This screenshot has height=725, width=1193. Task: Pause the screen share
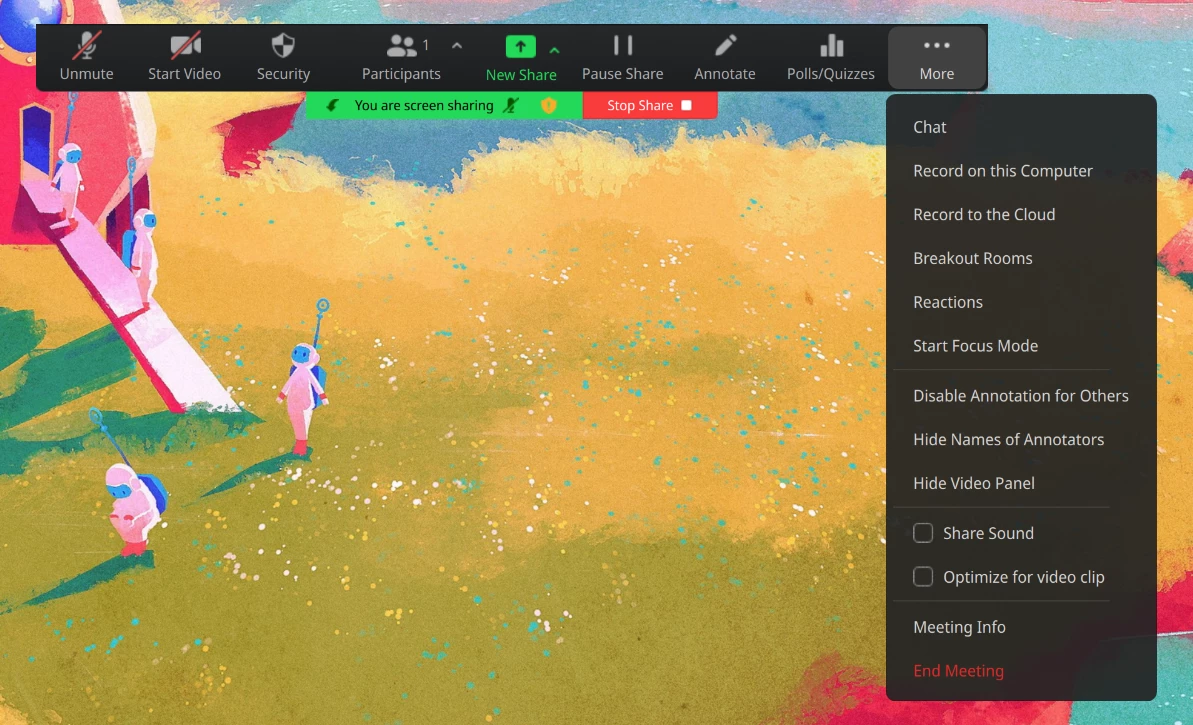pos(622,57)
